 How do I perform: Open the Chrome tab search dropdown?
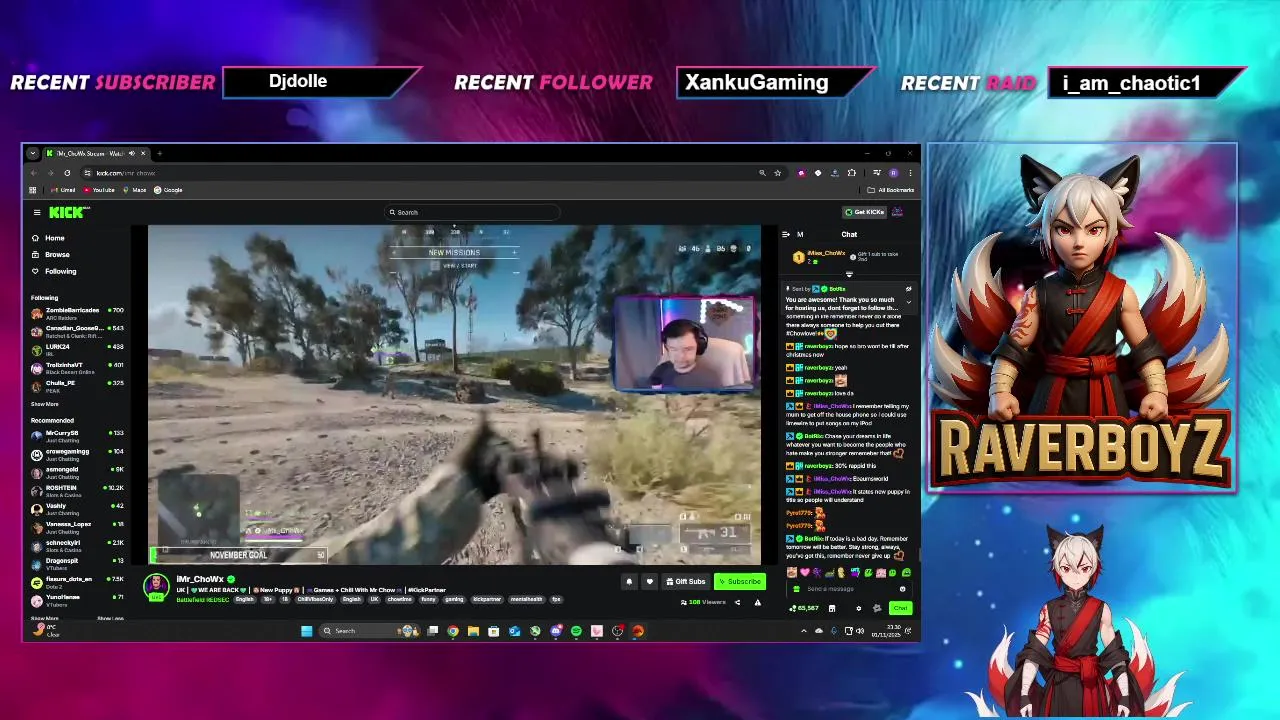[x=33, y=153]
